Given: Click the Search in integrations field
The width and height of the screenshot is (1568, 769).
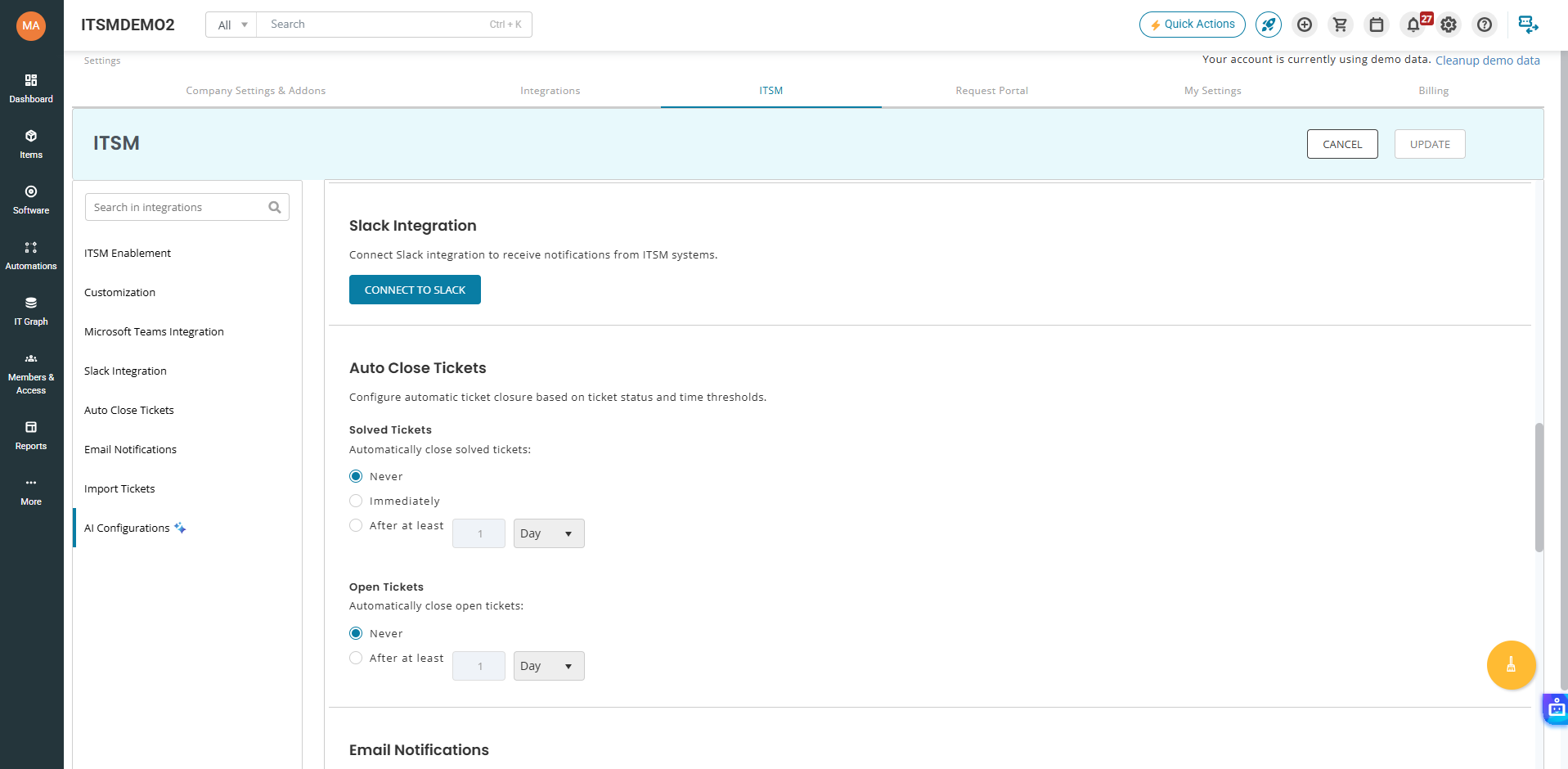Looking at the screenshot, I should (x=187, y=208).
